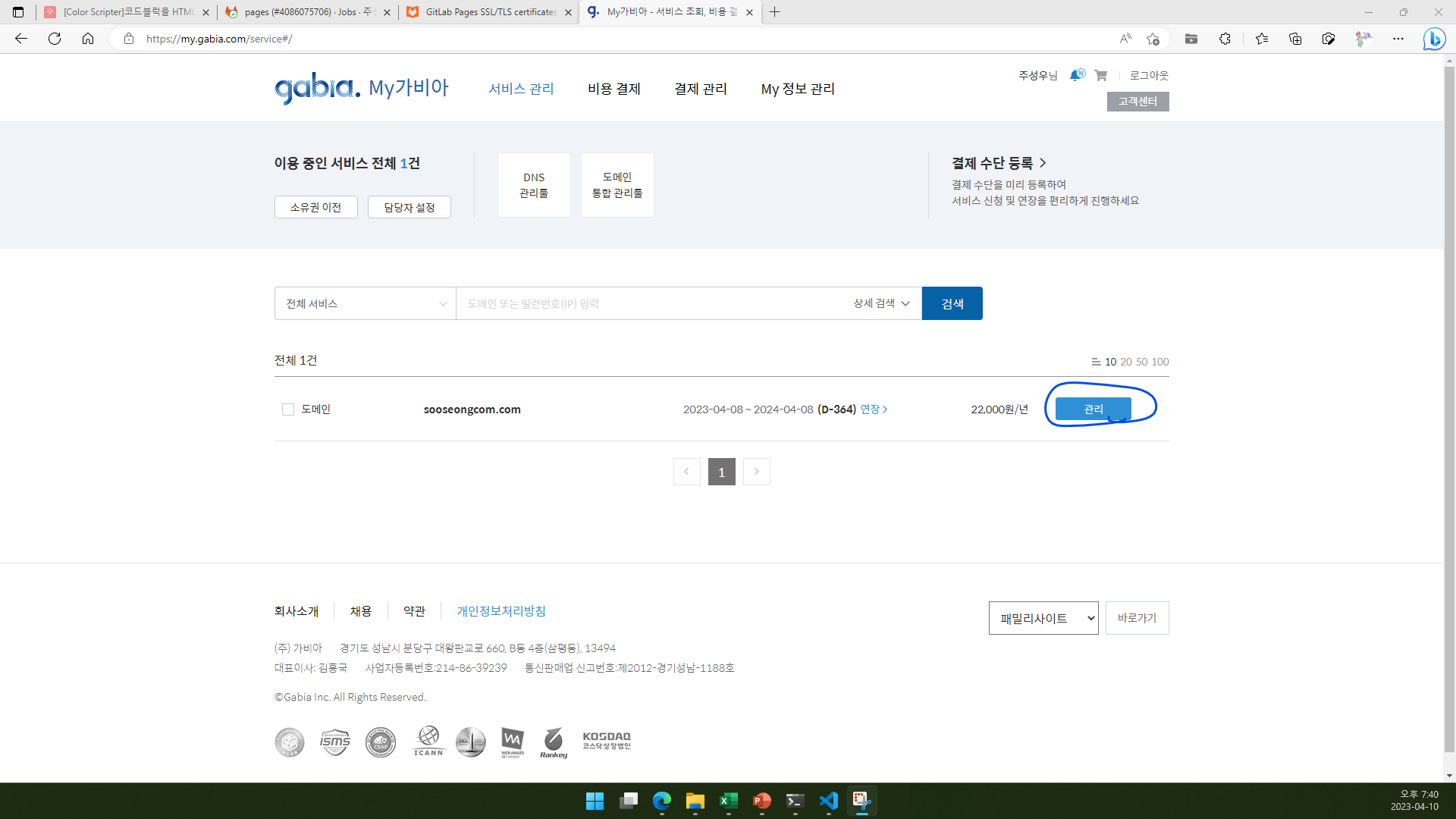Open Favorites list icon in toolbar
The height and width of the screenshot is (819, 1456).
1262,39
